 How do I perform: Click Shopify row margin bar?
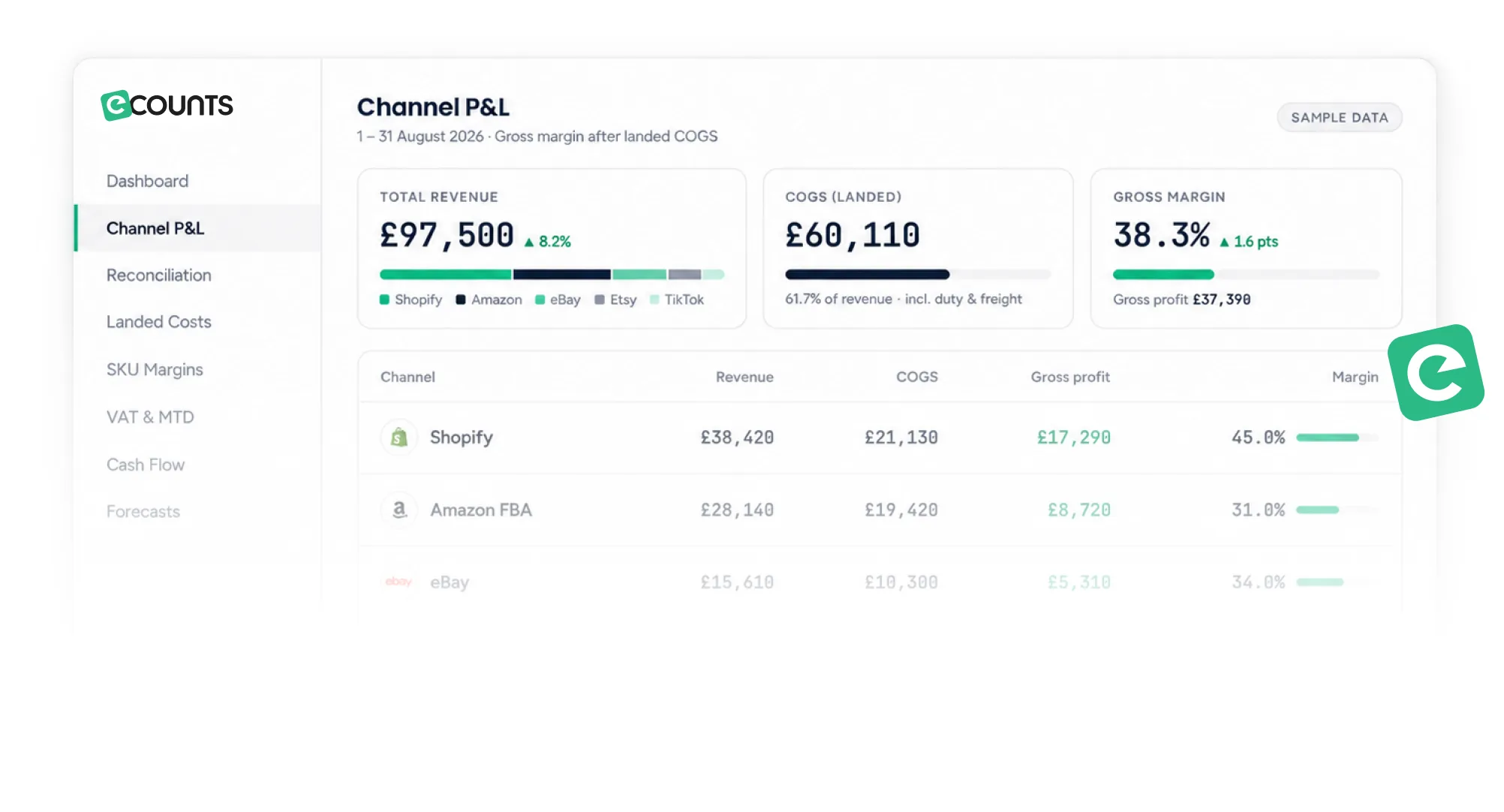coord(1337,438)
